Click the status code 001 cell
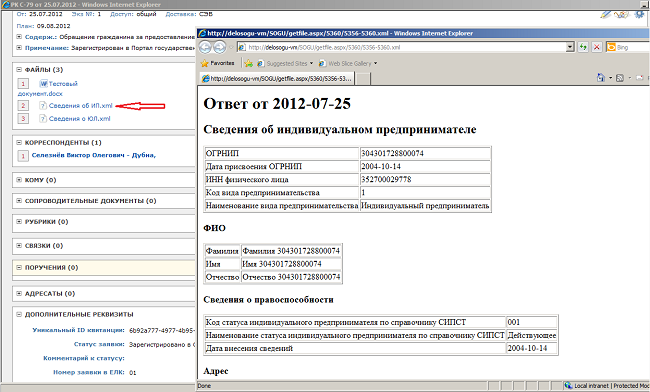 pyautogui.click(x=531, y=322)
